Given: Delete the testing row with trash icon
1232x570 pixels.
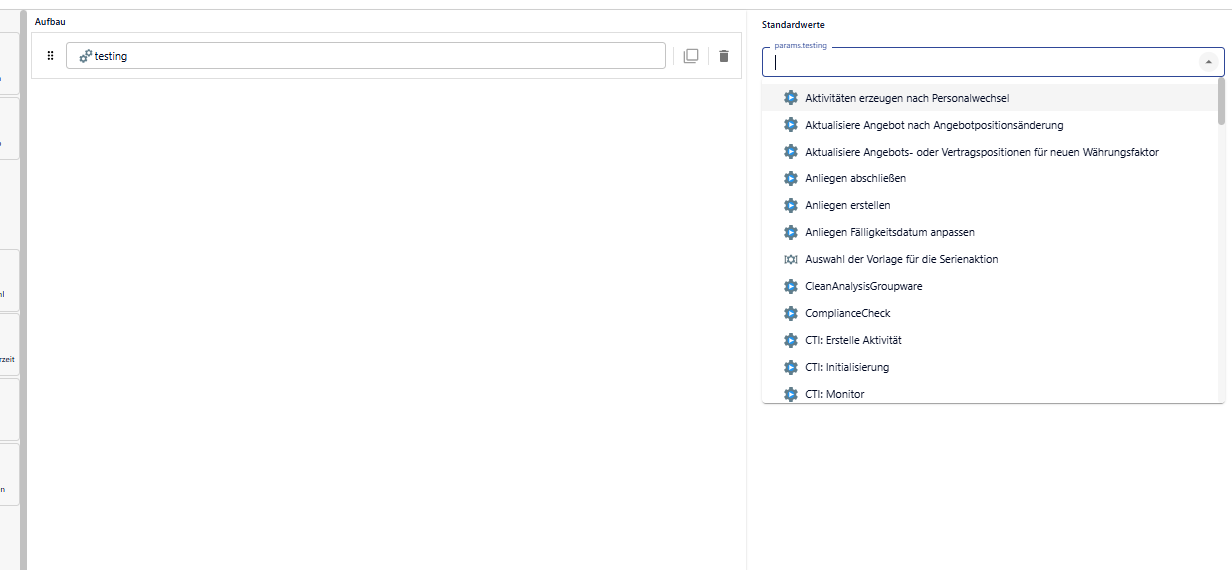Looking at the screenshot, I should pyautogui.click(x=724, y=56).
